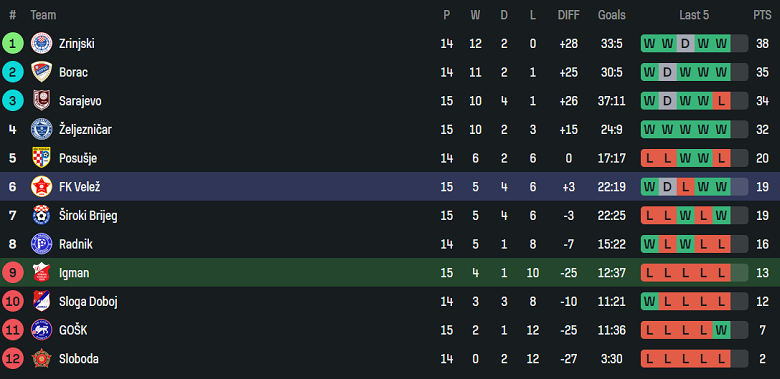This screenshot has width=780, height=379.
Task: Select the Željezničar team badge
Action: pyautogui.click(x=41, y=130)
